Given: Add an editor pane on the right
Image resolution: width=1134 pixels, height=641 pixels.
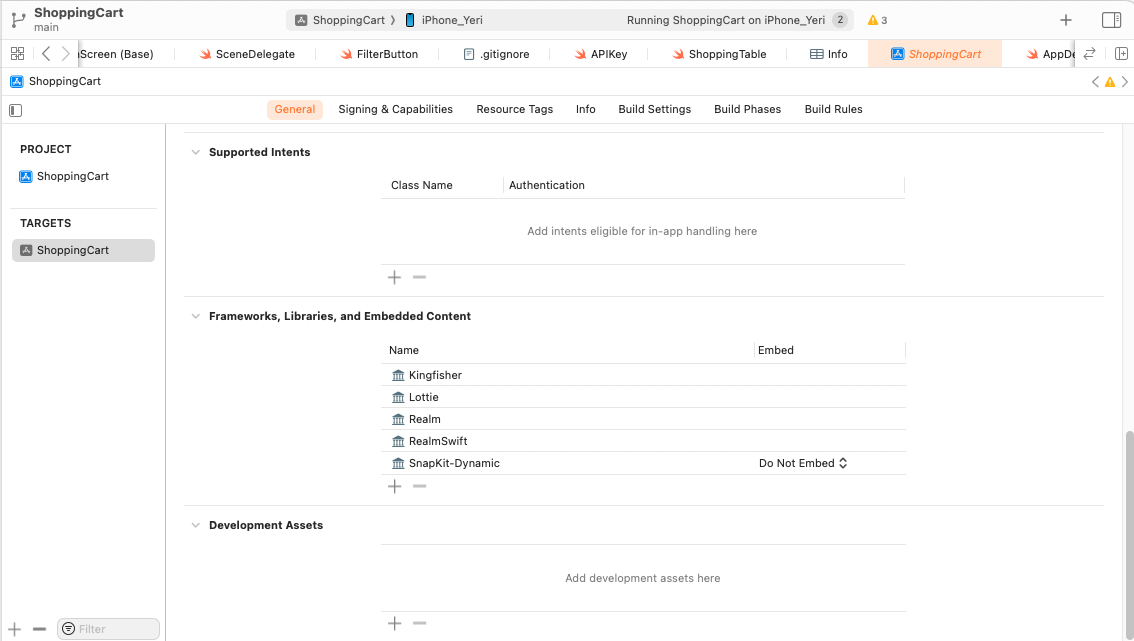Looking at the screenshot, I should [1121, 54].
